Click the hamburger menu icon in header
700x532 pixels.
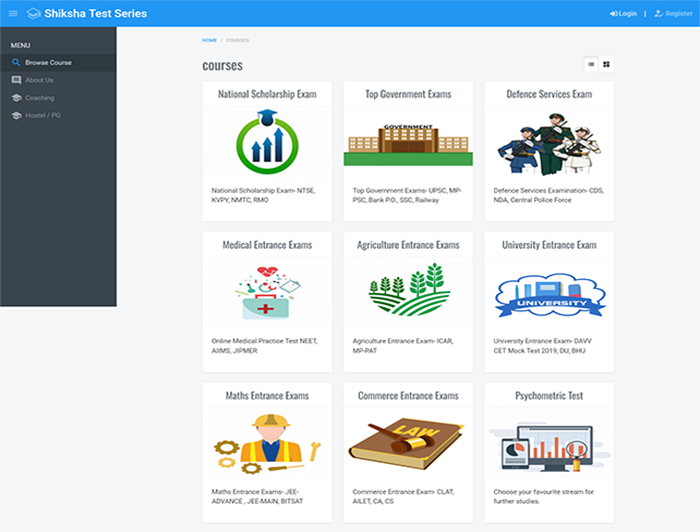(x=13, y=13)
